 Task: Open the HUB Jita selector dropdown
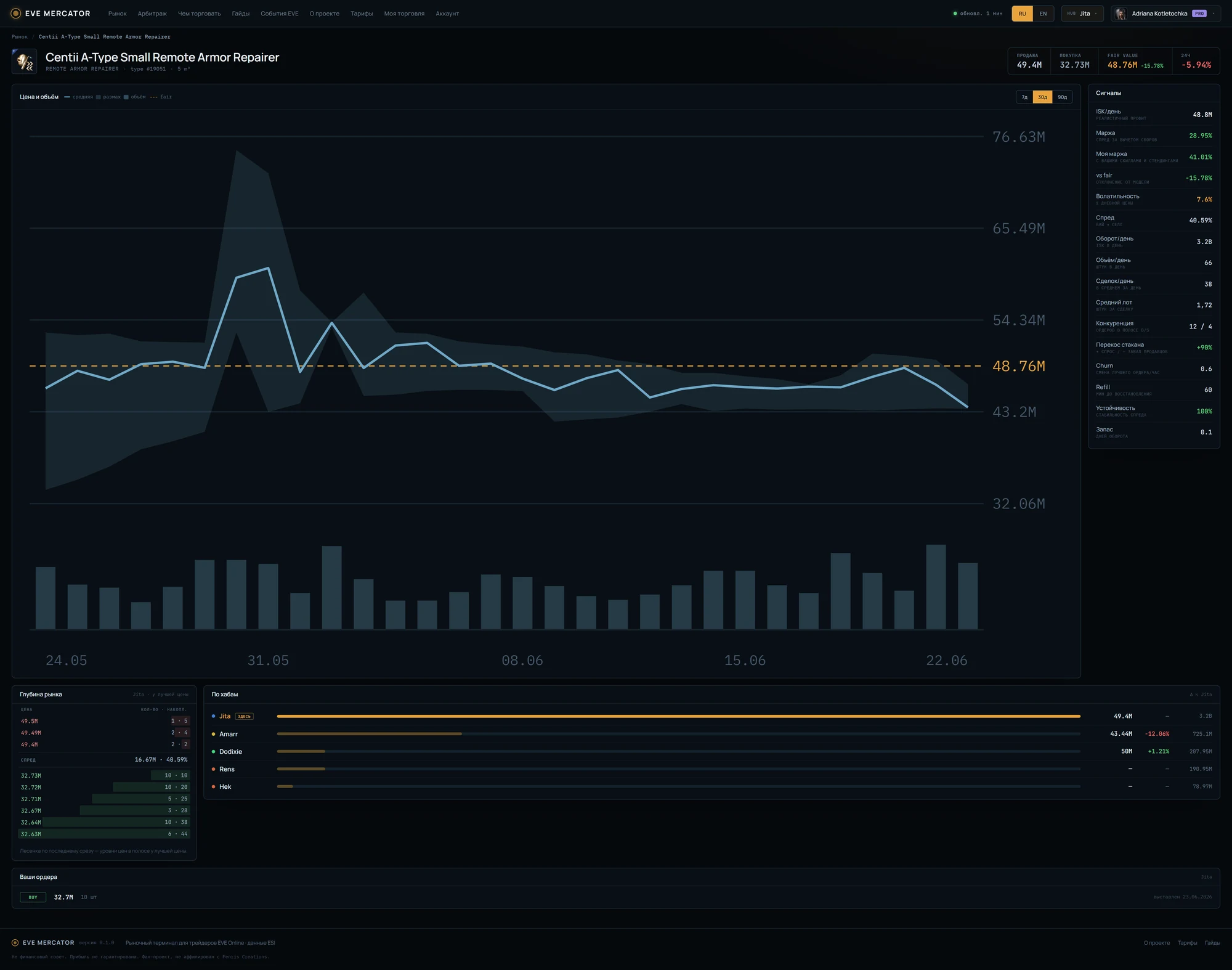click(1082, 14)
